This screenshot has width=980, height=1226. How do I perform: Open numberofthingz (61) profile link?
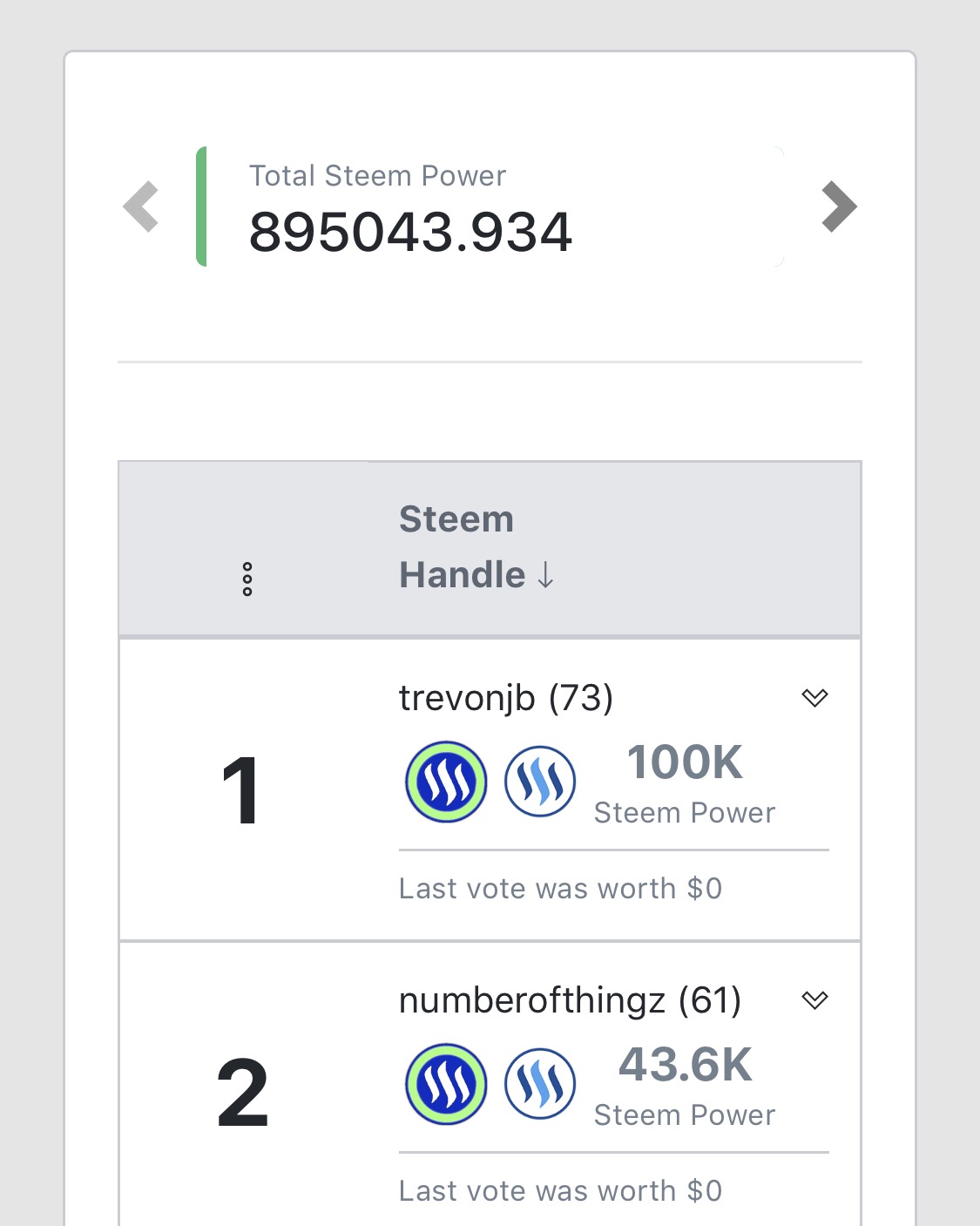click(570, 1000)
